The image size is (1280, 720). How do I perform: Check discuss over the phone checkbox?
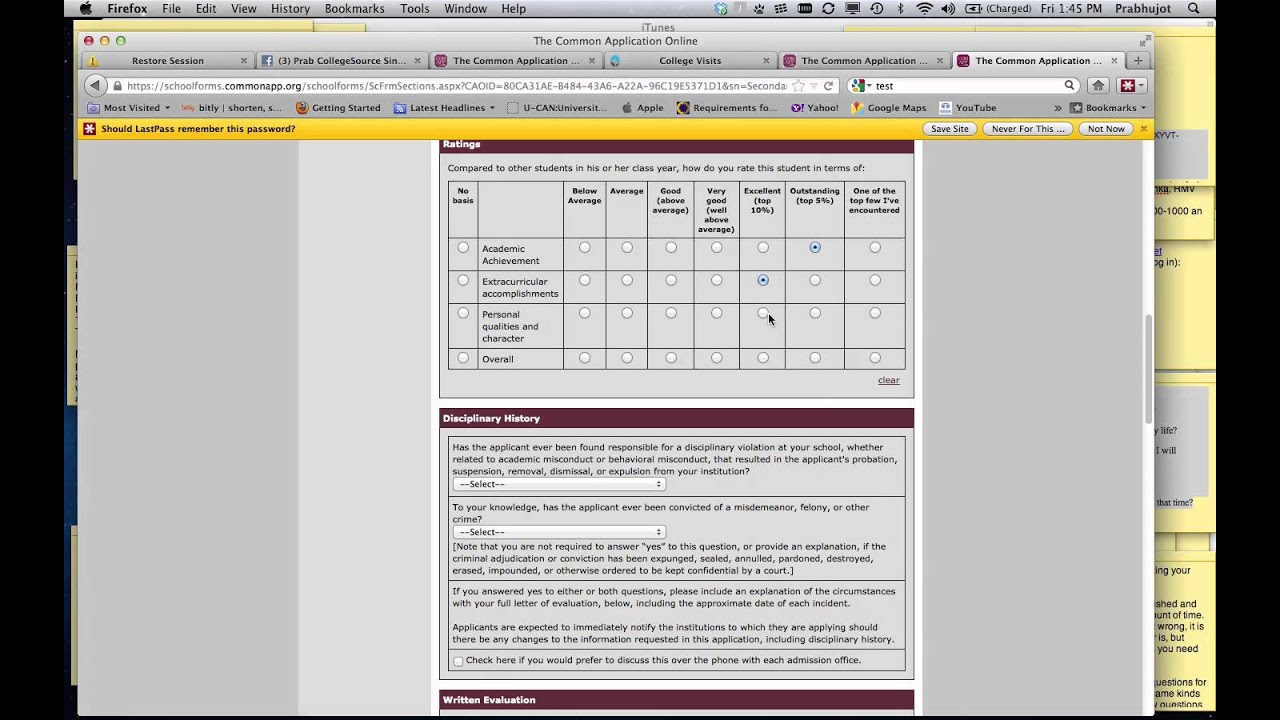458,661
